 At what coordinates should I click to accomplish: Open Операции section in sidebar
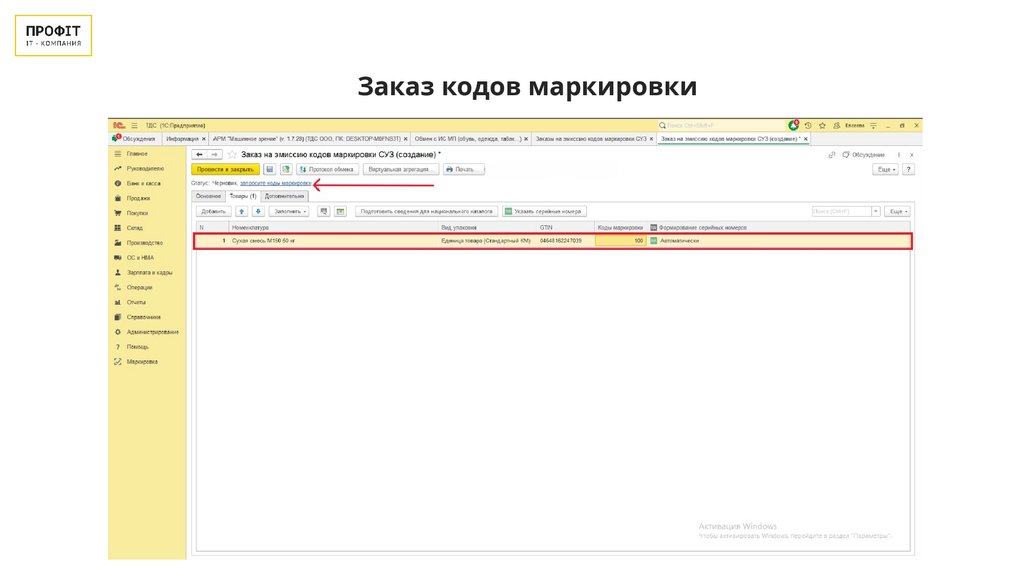139,287
